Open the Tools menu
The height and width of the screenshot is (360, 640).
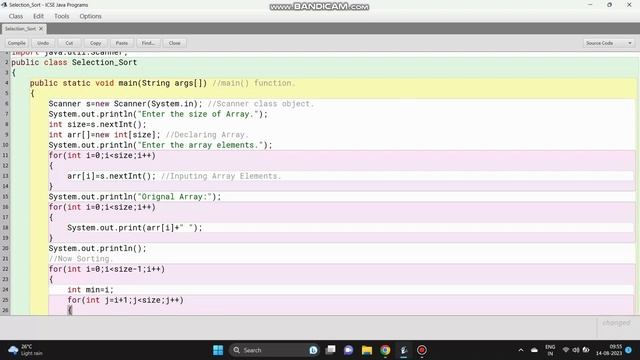click(x=62, y=16)
